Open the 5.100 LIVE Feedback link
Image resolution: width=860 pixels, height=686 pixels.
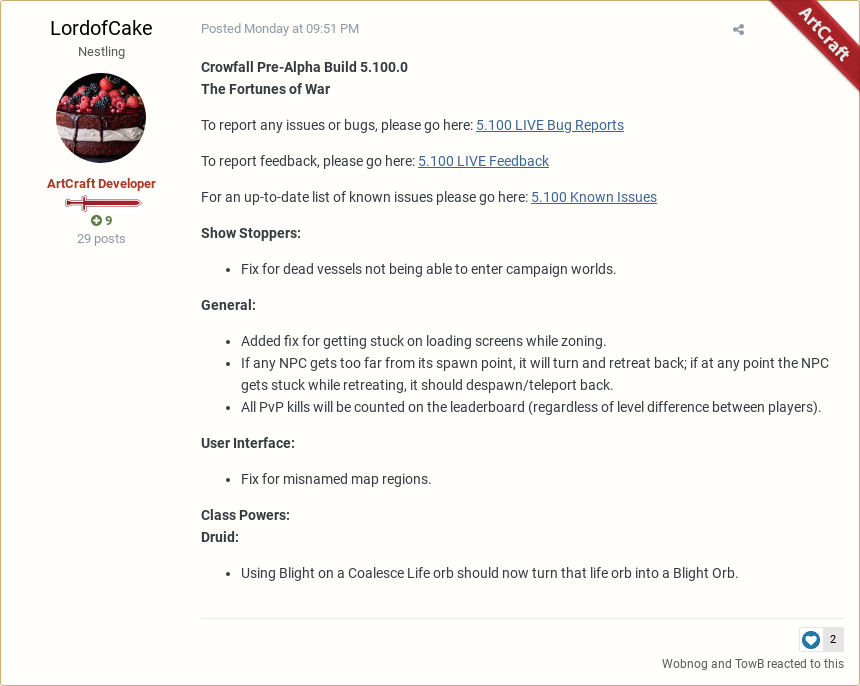[x=483, y=161]
